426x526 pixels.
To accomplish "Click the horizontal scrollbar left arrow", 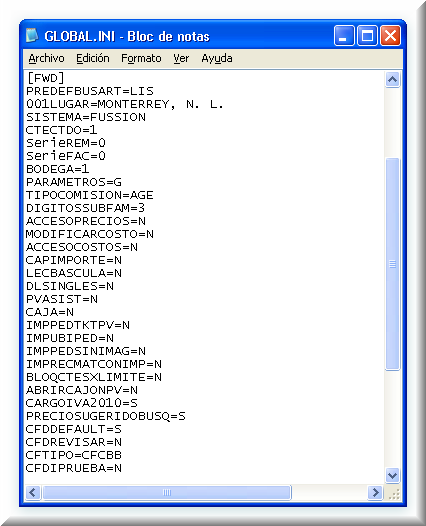I will click(33, 492).
